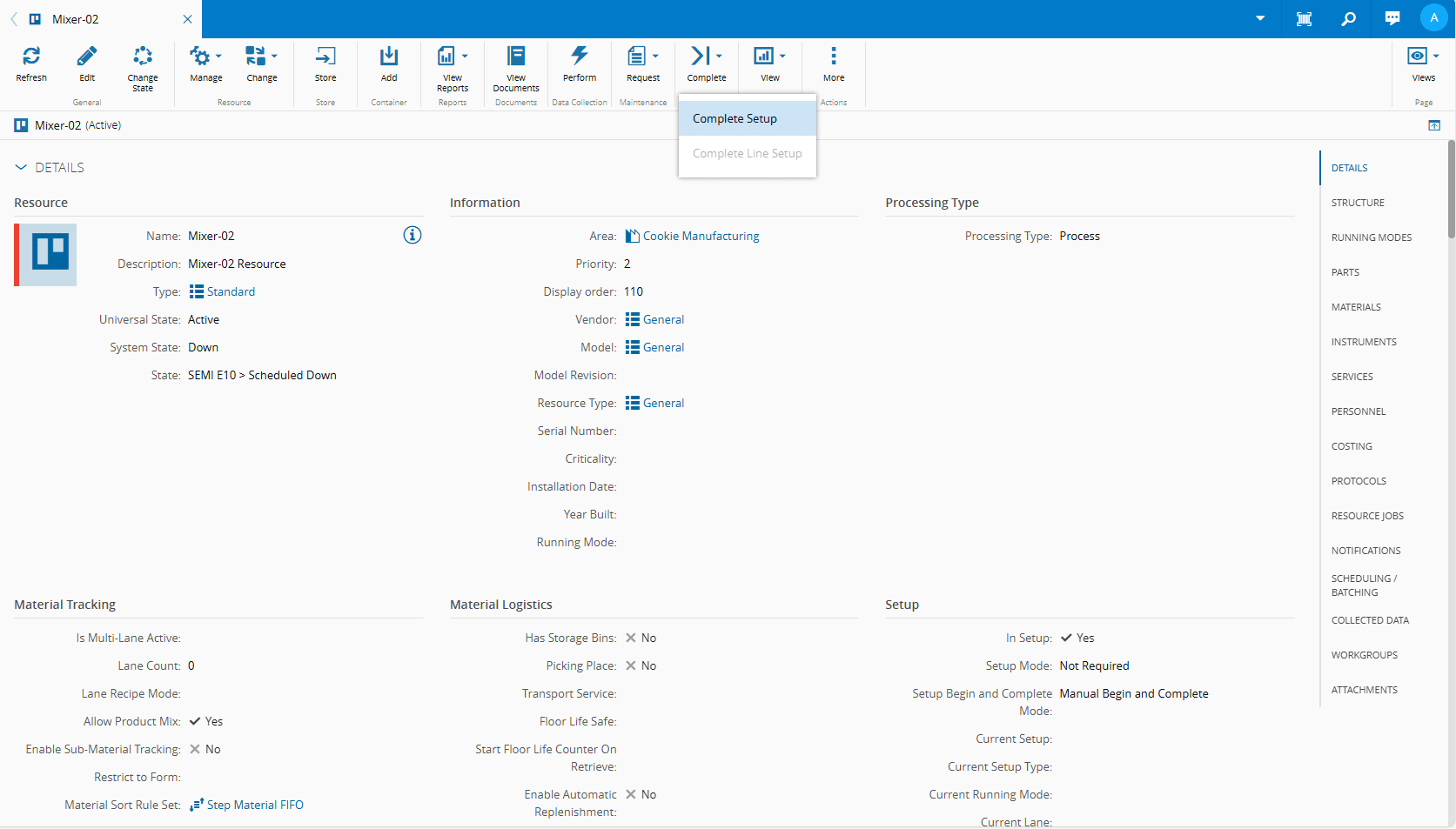Open the Cookie Manufacturing area link
The height and width of the screenshot is (829, 1456).
(701, 236)
